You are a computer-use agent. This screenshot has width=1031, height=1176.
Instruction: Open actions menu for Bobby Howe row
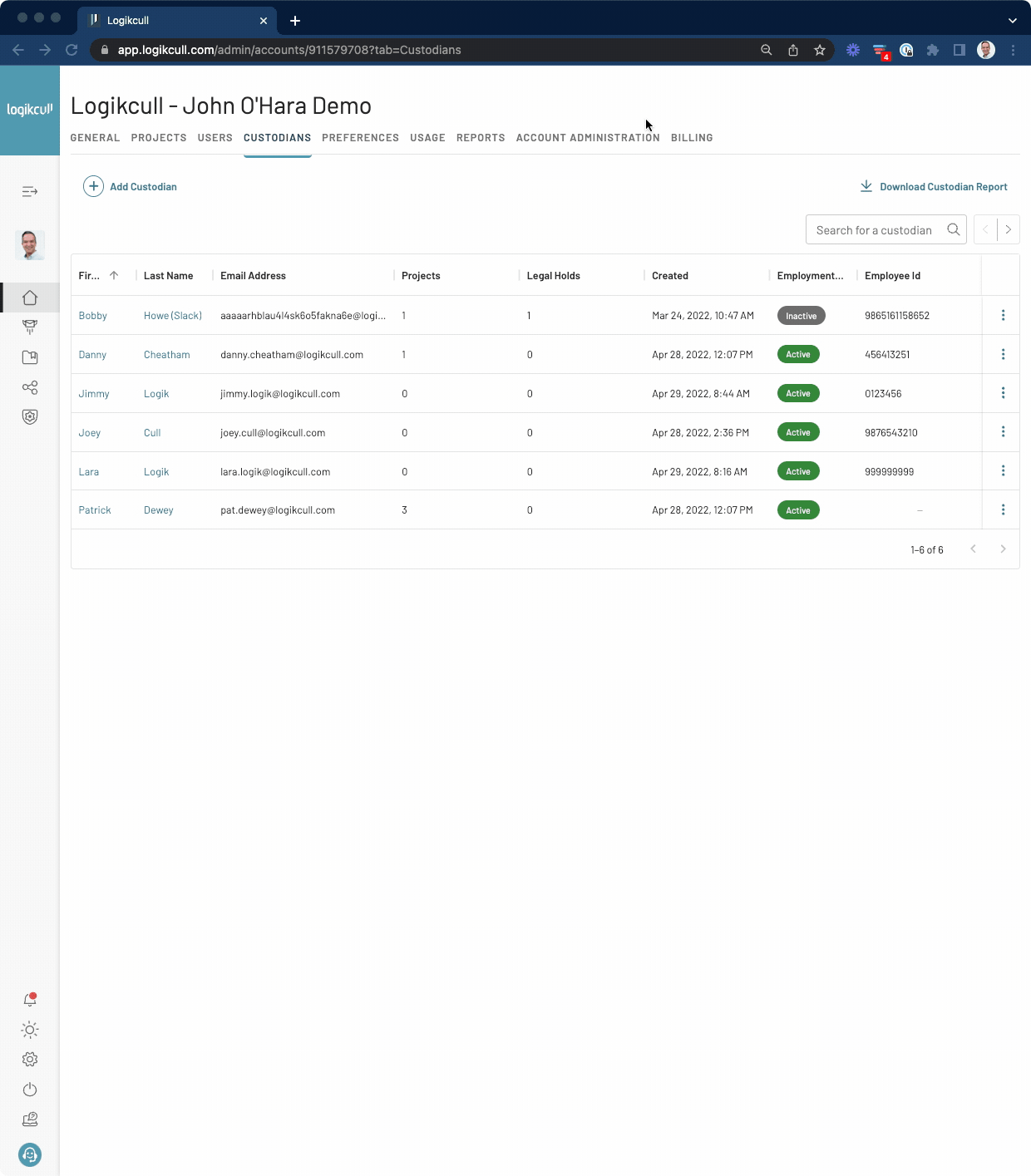point(1004,315)
